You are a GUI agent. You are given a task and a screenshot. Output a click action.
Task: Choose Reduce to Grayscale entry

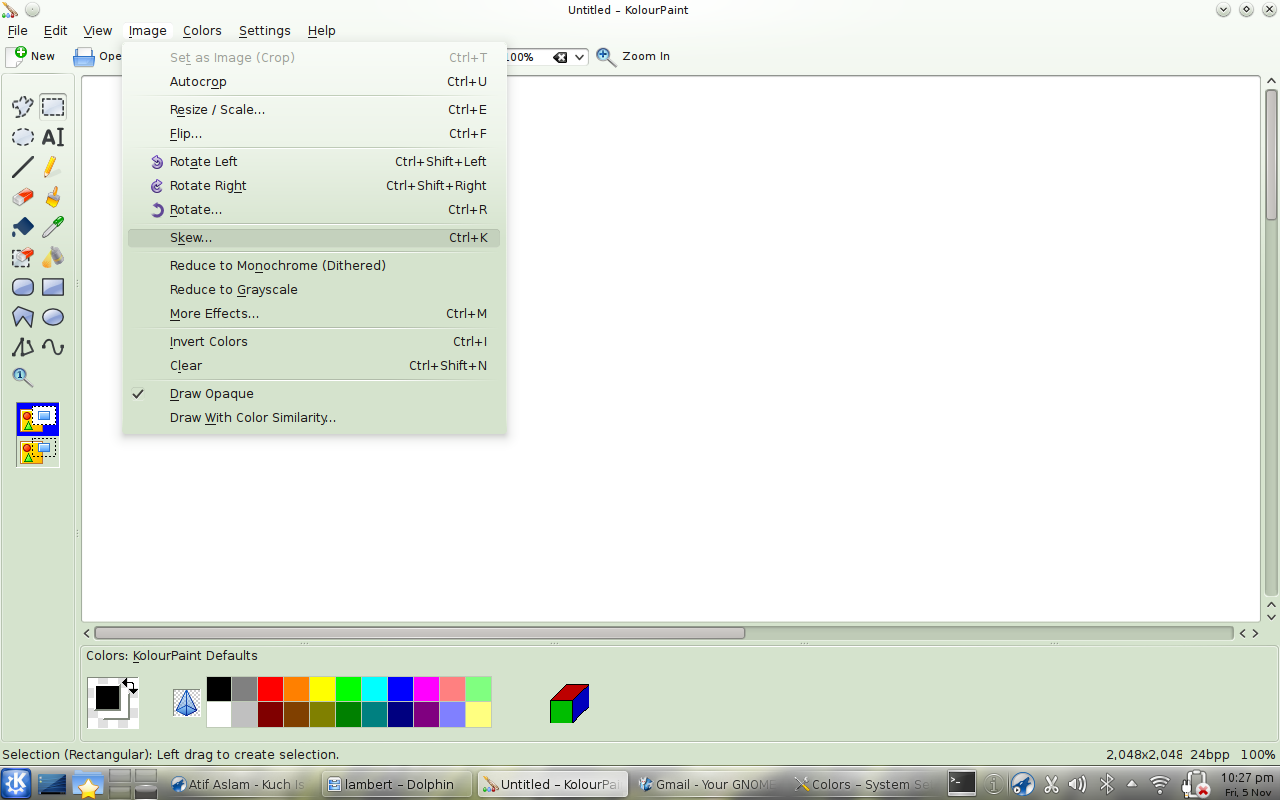[x=314, y=290]
